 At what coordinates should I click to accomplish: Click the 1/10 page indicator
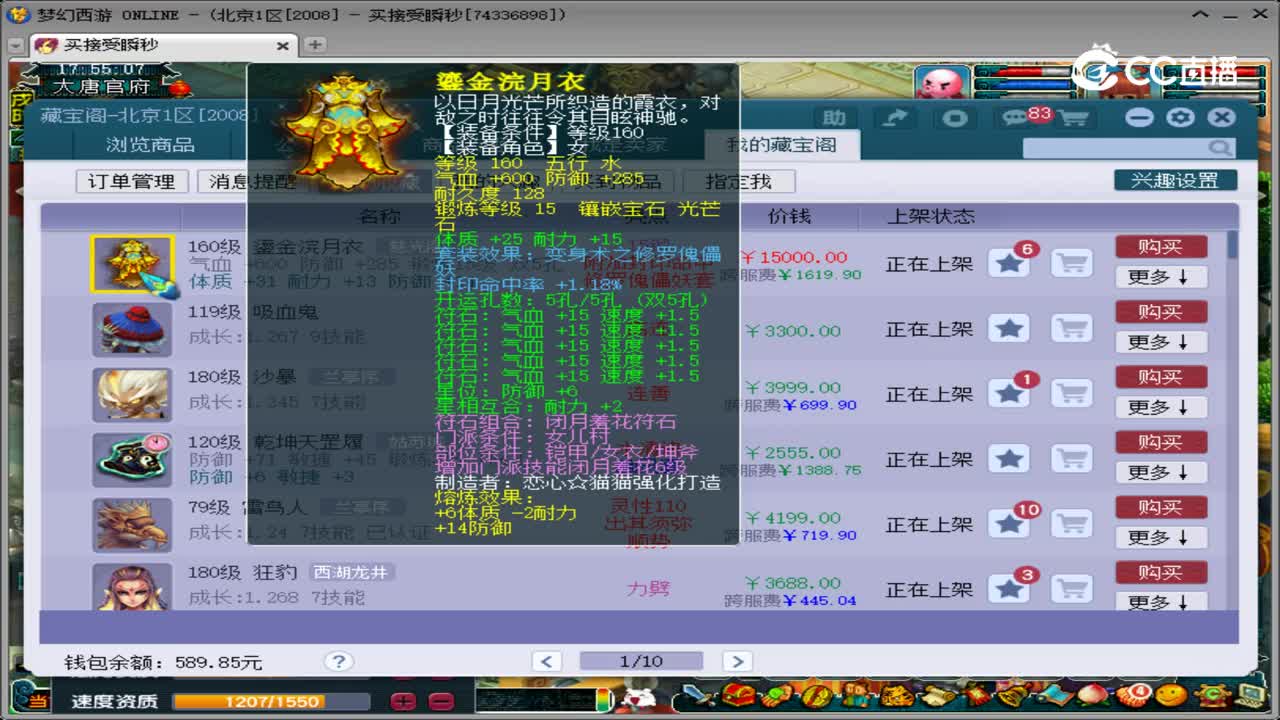[641, 661]
